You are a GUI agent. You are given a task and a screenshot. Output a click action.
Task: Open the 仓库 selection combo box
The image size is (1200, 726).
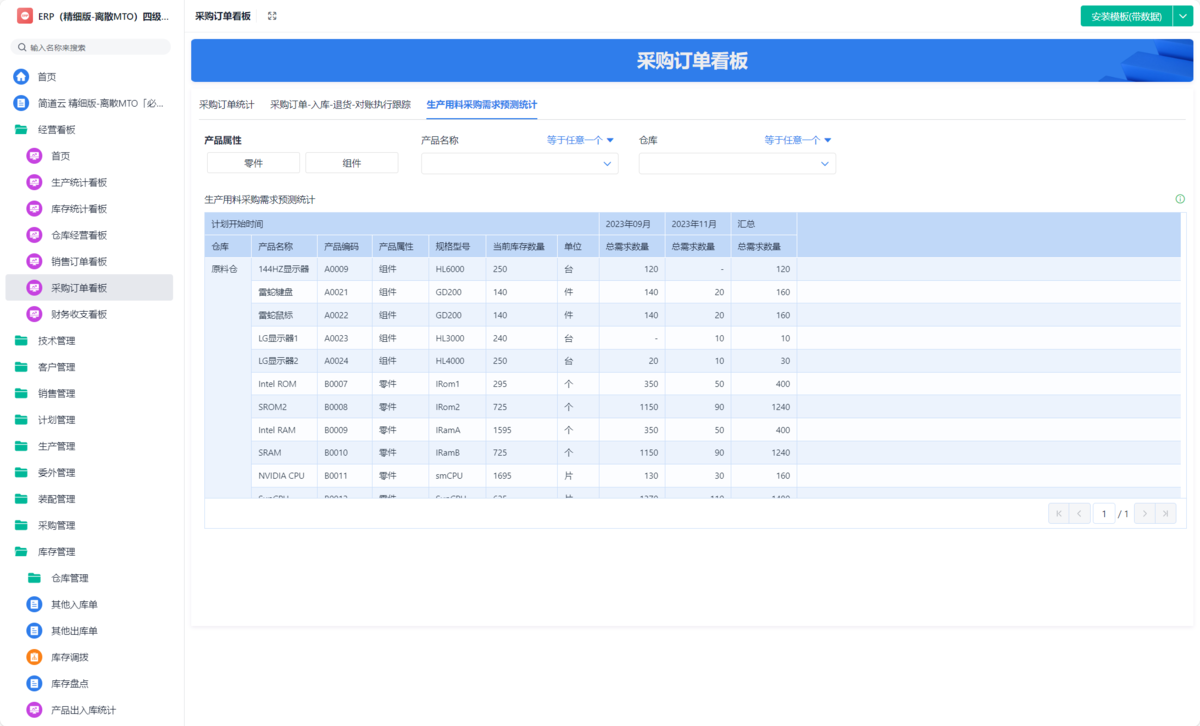tap(737, 162)
